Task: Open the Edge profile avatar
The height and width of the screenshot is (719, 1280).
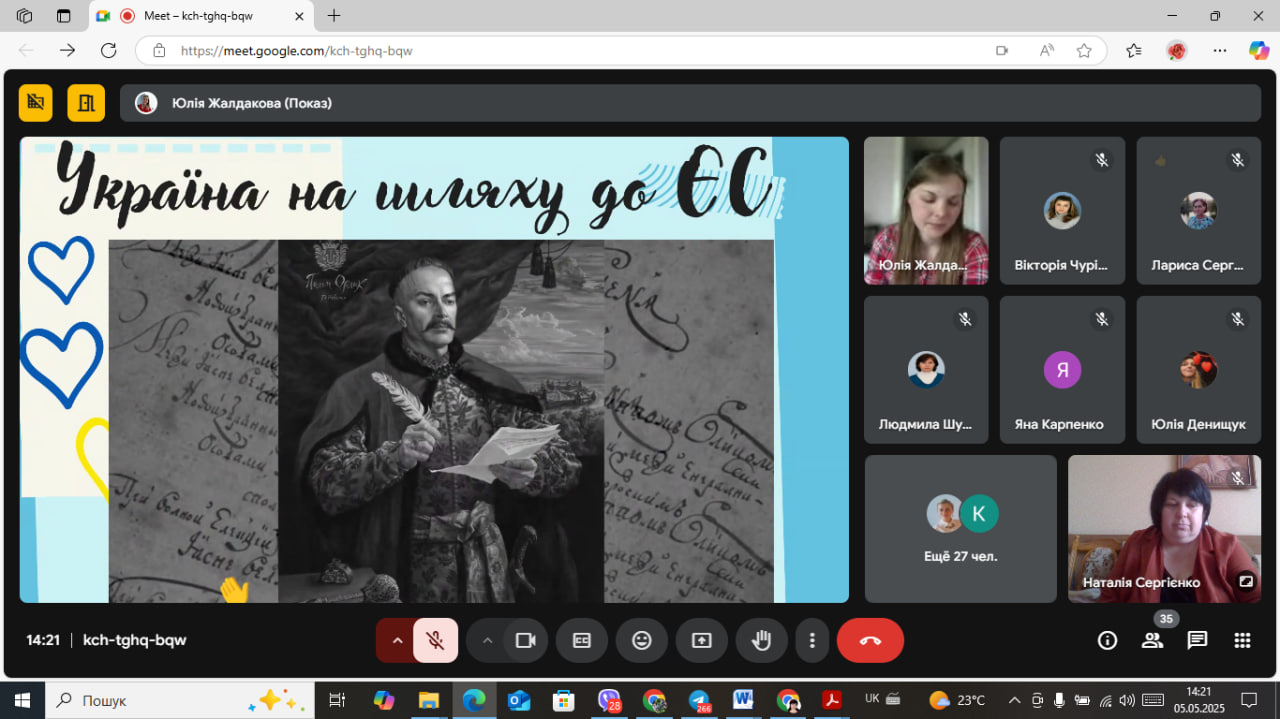Action: pos(1176,50)
